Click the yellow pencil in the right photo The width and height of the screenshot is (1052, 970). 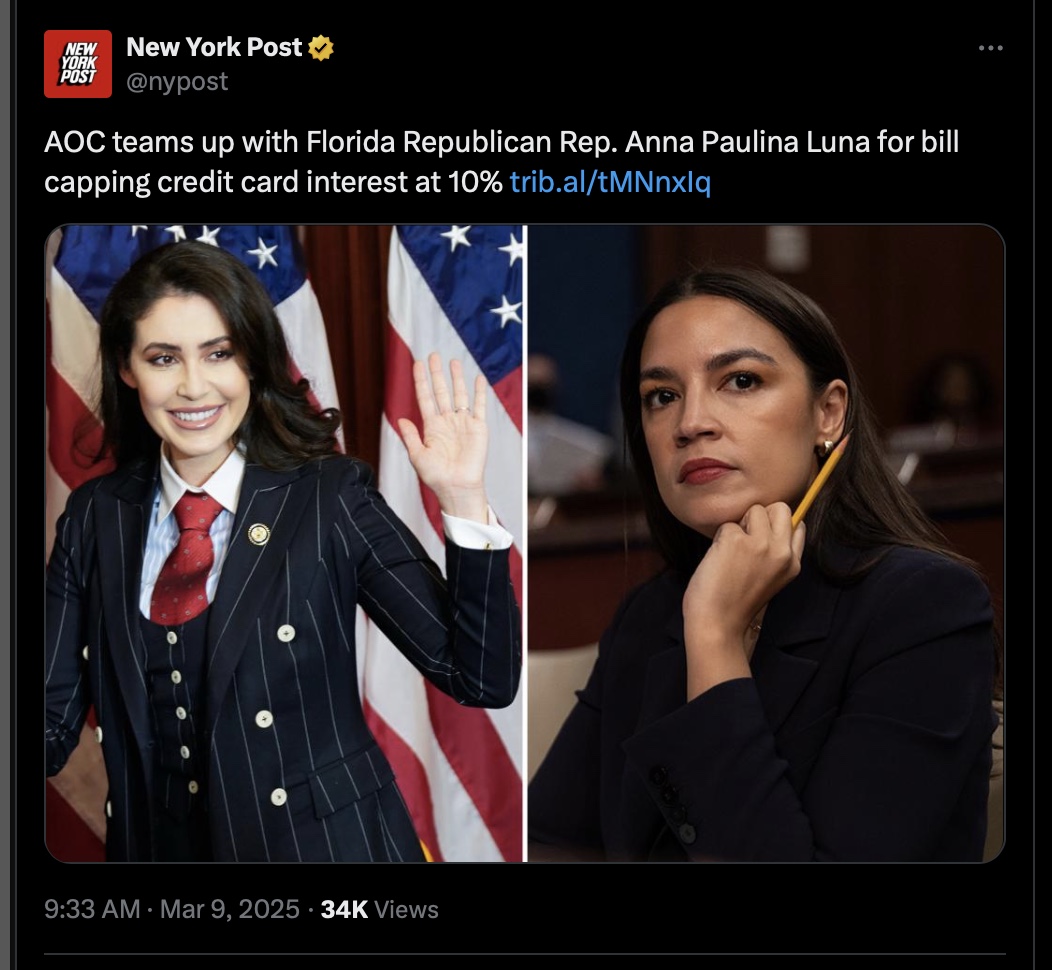[x=822, y=480]
